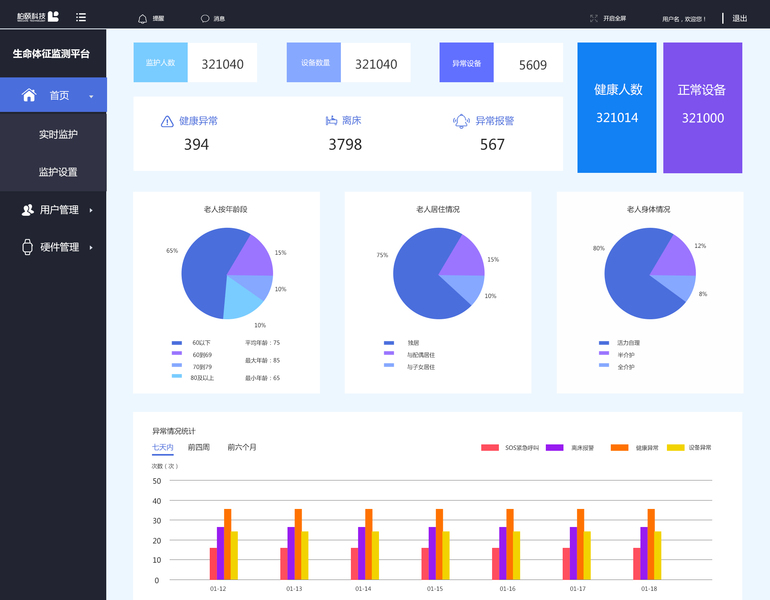This screenshot has height=600, width=770.
Task: Toggle the 70到79 legend swatch
Action: click(177, 365)
